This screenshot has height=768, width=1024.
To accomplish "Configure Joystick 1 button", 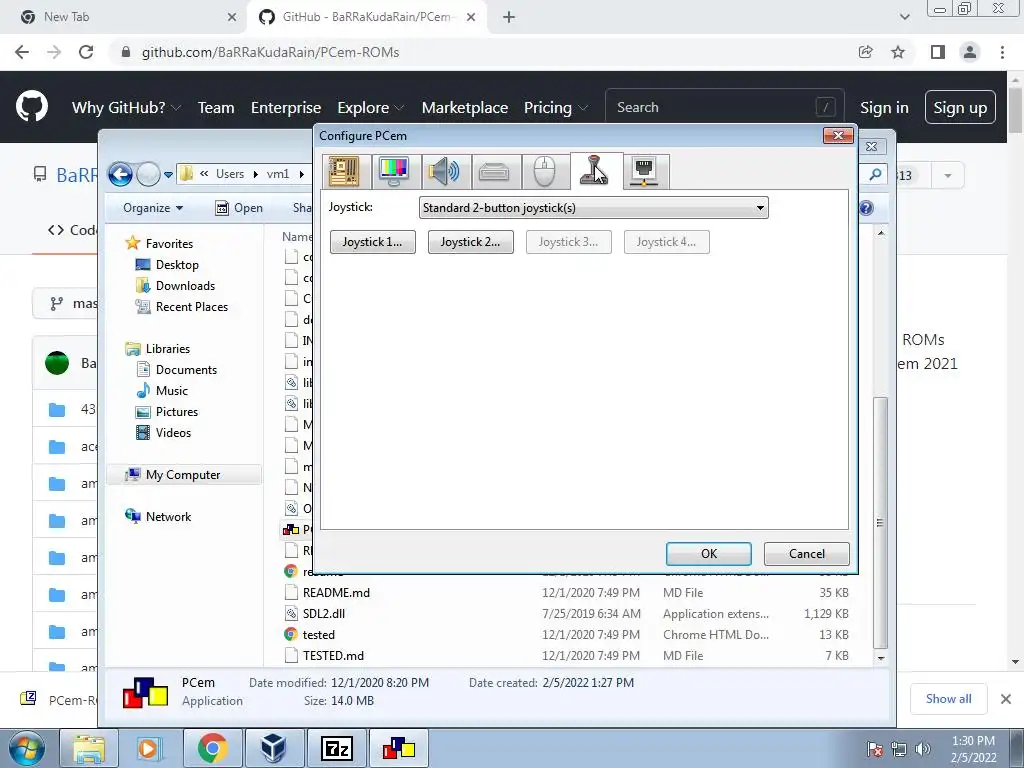I will click(372, 242).
